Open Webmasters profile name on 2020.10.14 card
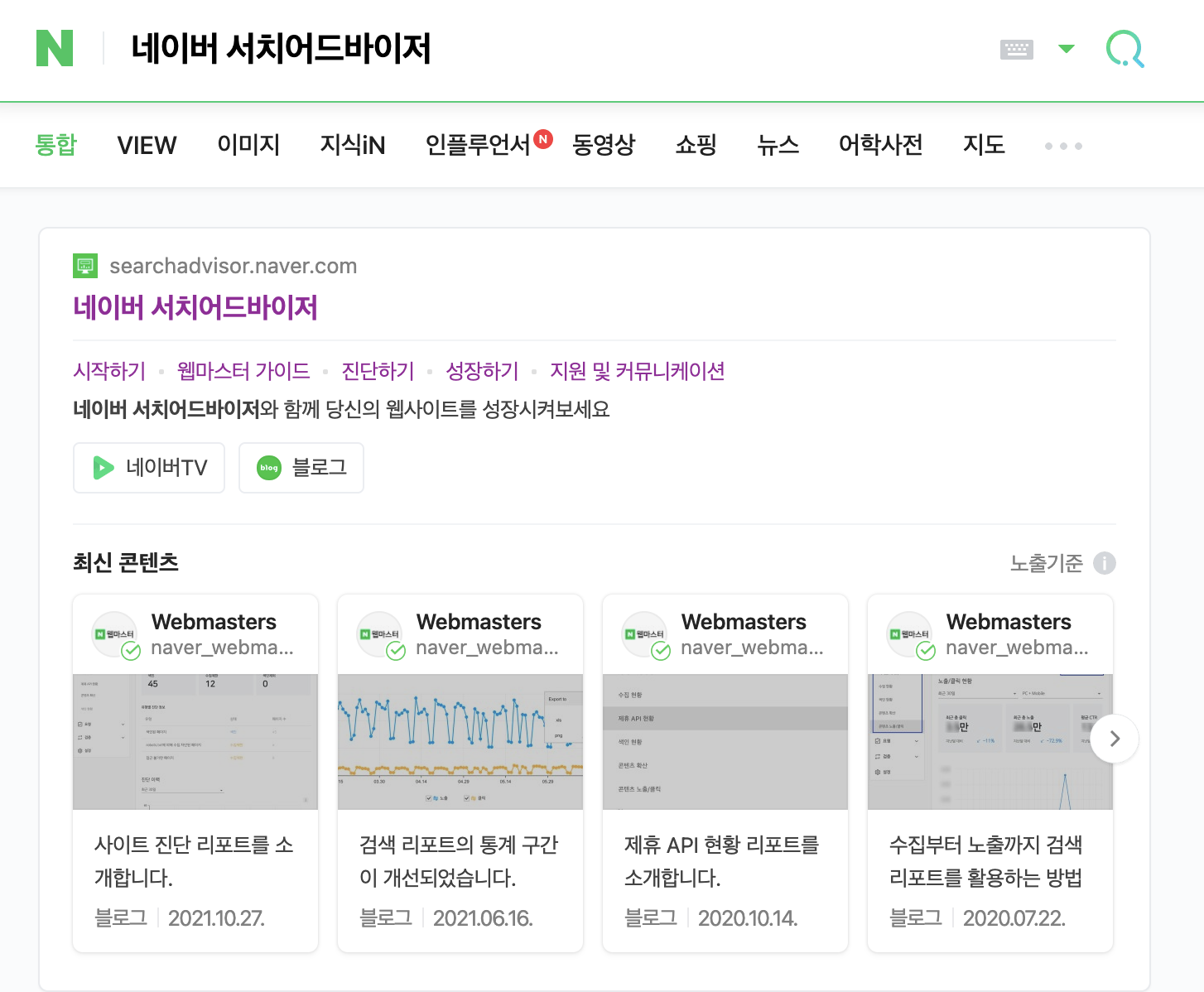 tap(744, 622)
